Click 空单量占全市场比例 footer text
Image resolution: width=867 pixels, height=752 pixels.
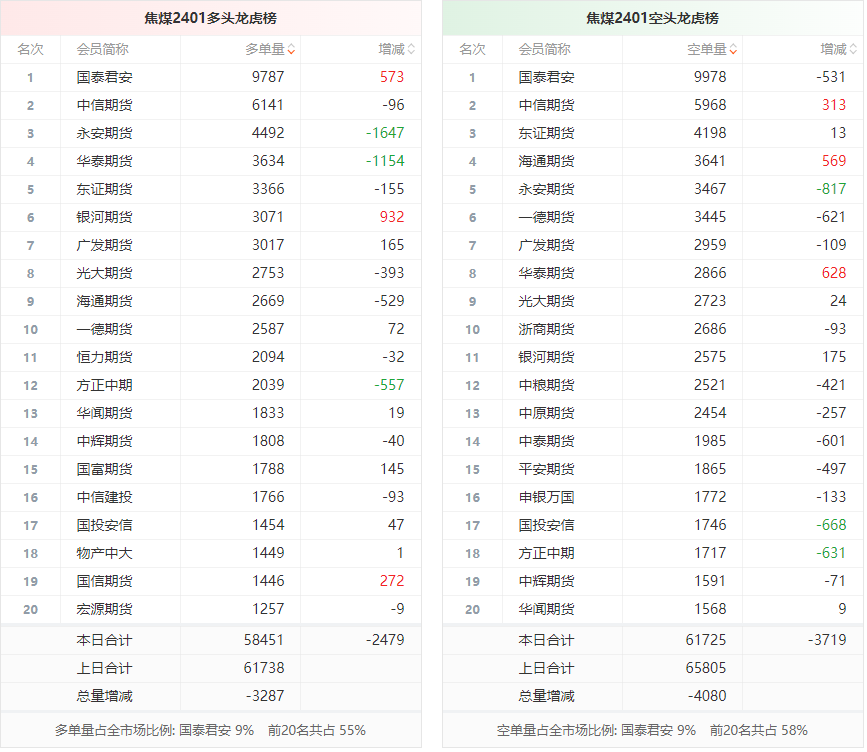point(652,731)
